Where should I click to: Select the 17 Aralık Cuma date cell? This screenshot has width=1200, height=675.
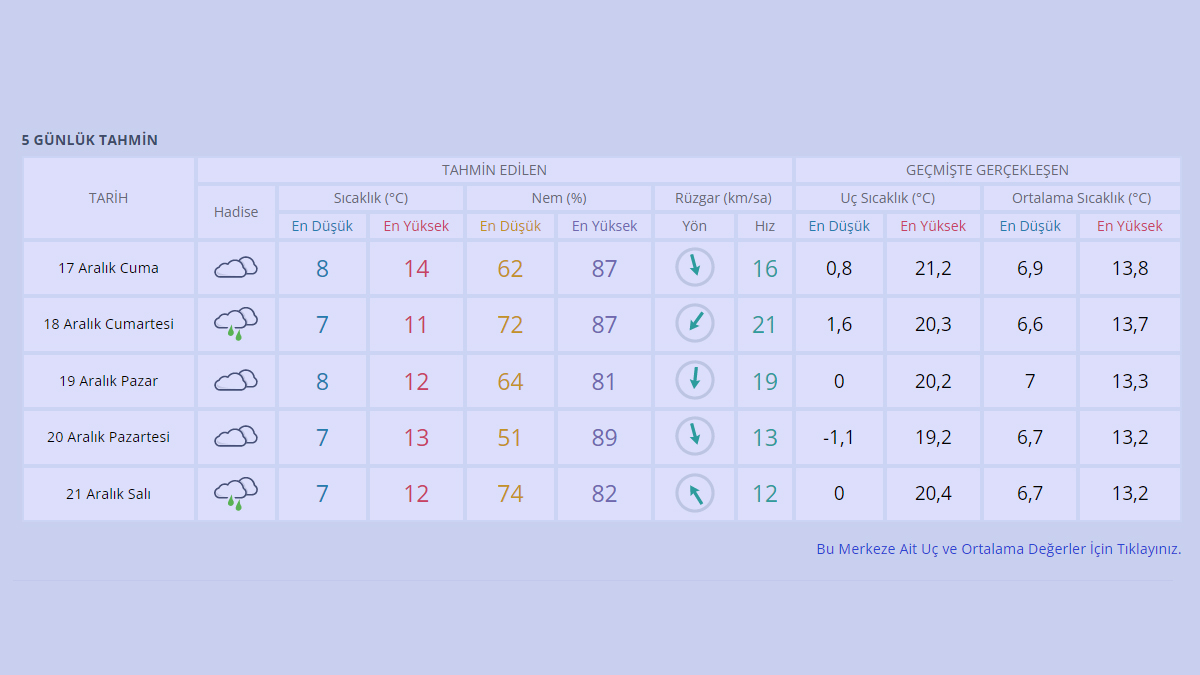pyautogui.click(x=108, y=268)
